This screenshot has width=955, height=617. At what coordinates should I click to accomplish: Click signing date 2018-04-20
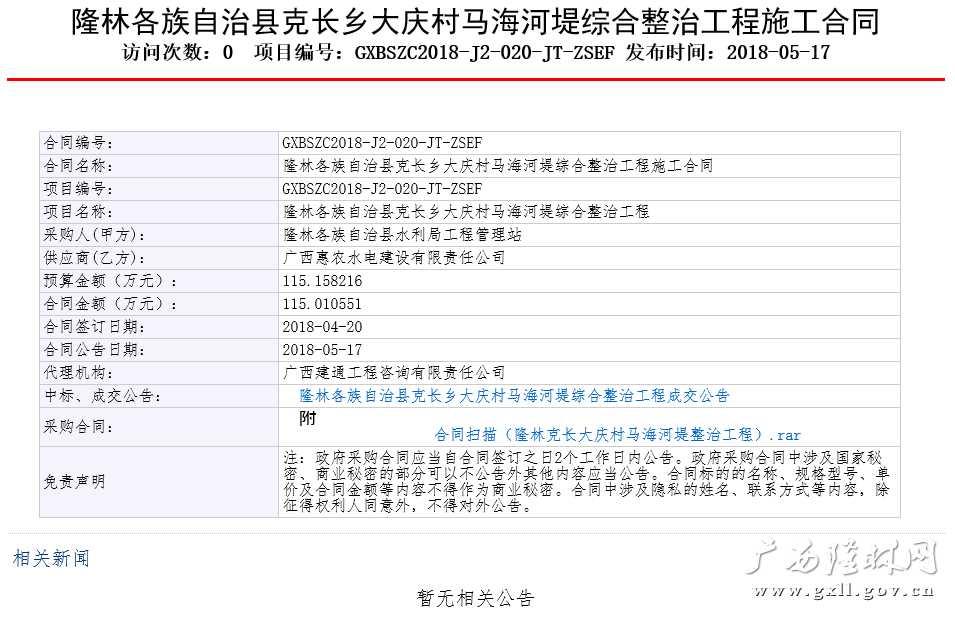[x=322, y=327]
